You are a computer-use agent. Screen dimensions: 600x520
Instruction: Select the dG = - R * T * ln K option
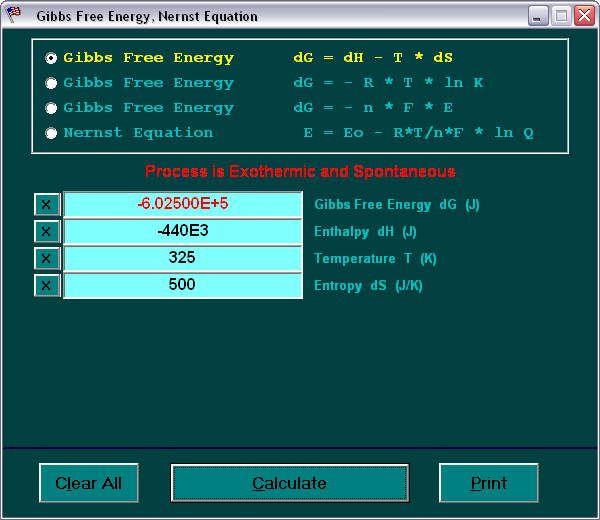click(51, 83)
